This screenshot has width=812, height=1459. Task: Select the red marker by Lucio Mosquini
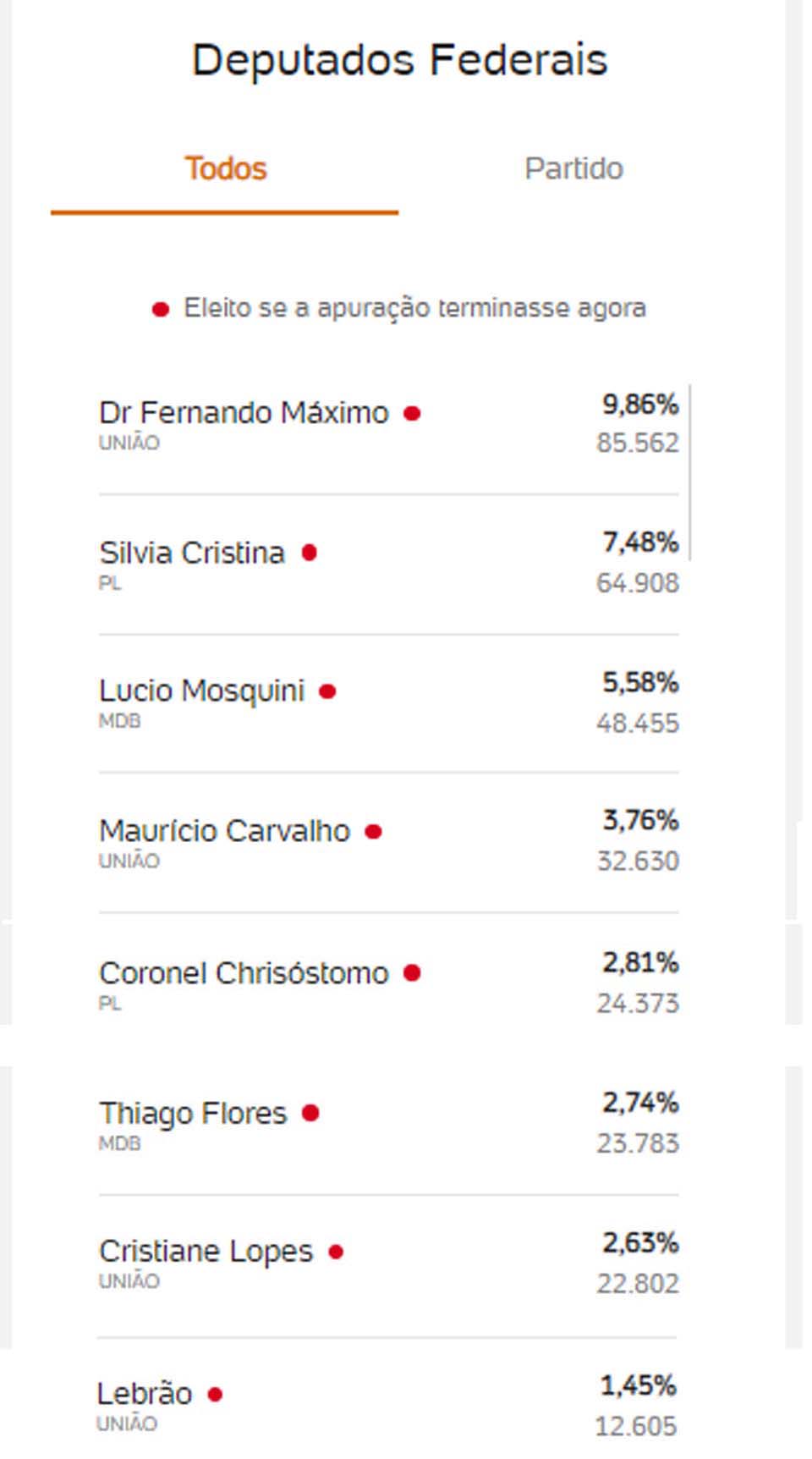point(327,691)
